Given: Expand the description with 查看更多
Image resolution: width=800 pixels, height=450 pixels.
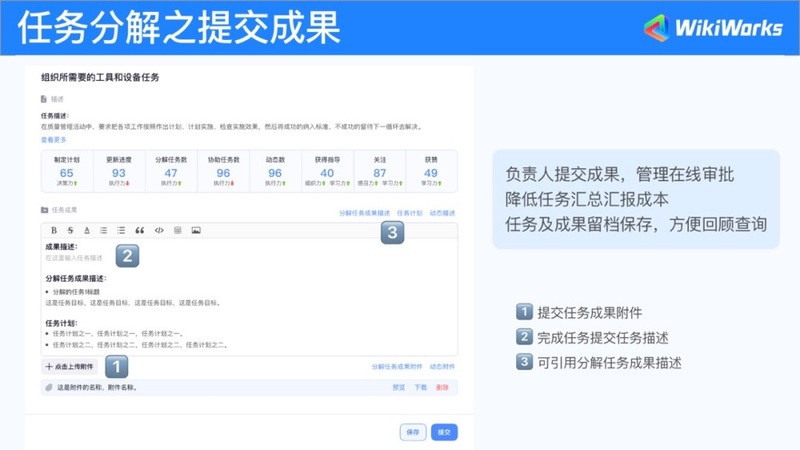Looking at the screenshot, I should tap(54, 140).
